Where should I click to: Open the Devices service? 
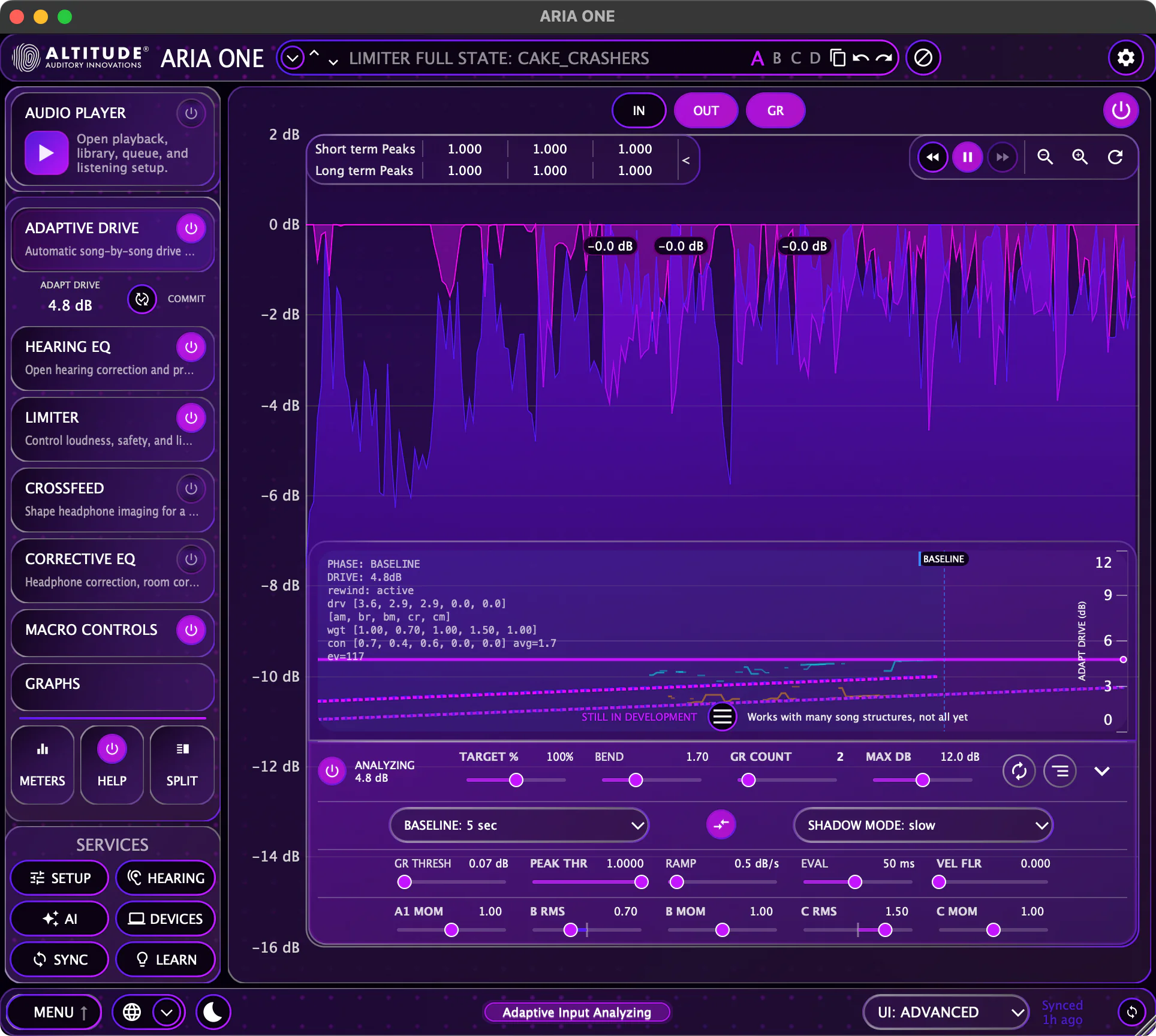(165, 919)
